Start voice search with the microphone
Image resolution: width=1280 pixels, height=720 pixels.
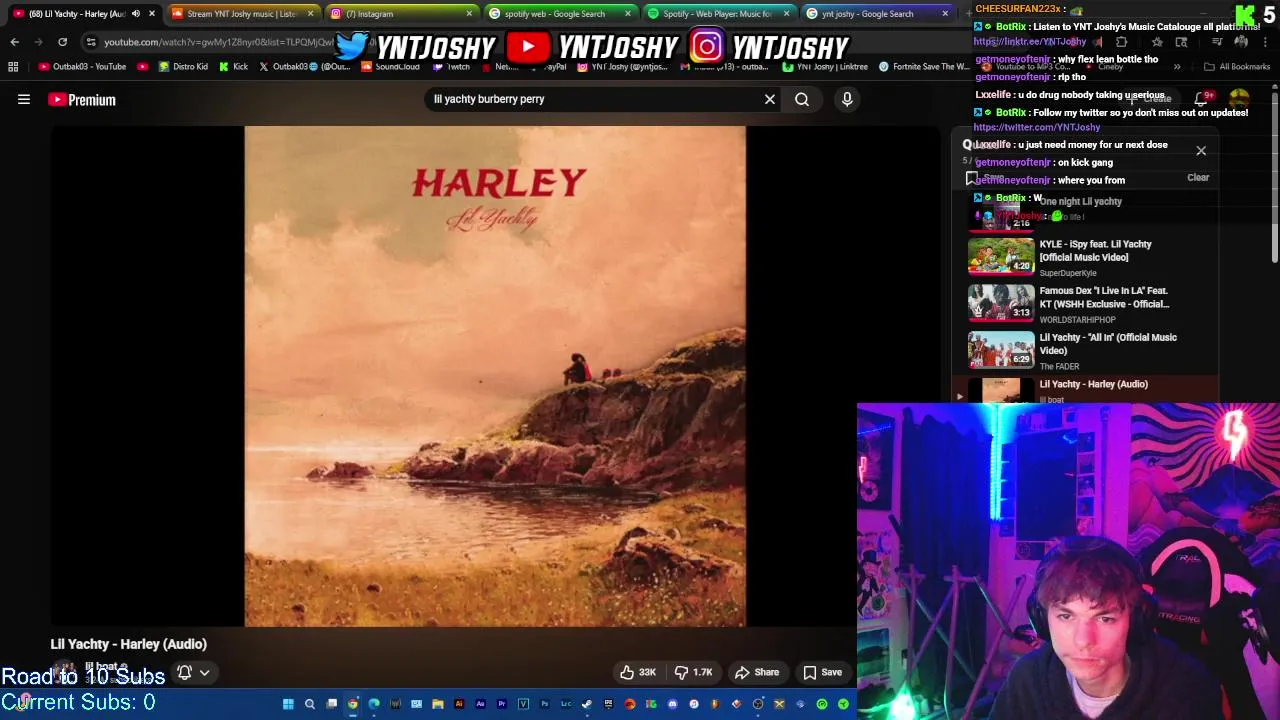(847, 99)
